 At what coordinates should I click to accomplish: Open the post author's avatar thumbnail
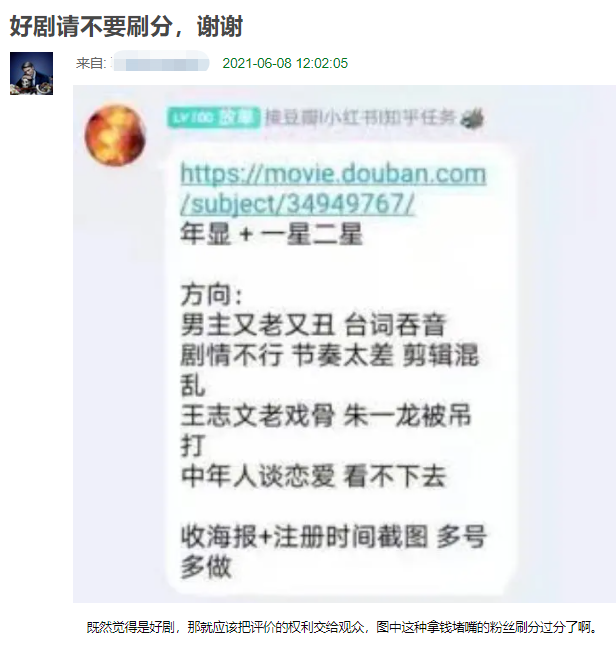31,73
